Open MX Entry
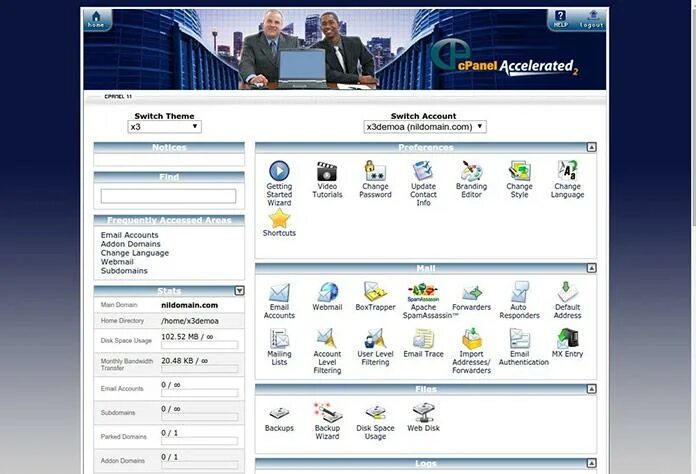 point(567,343)
